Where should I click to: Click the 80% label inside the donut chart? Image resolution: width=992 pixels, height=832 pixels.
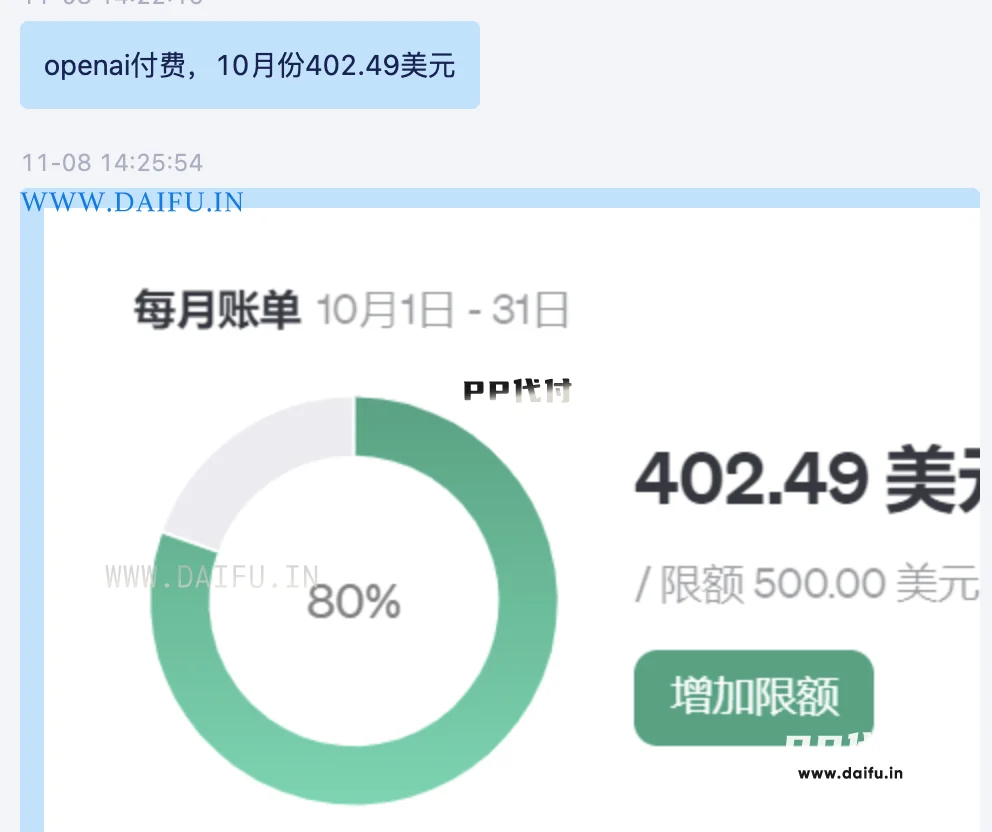pyautogui.click(x=354, y=601)
